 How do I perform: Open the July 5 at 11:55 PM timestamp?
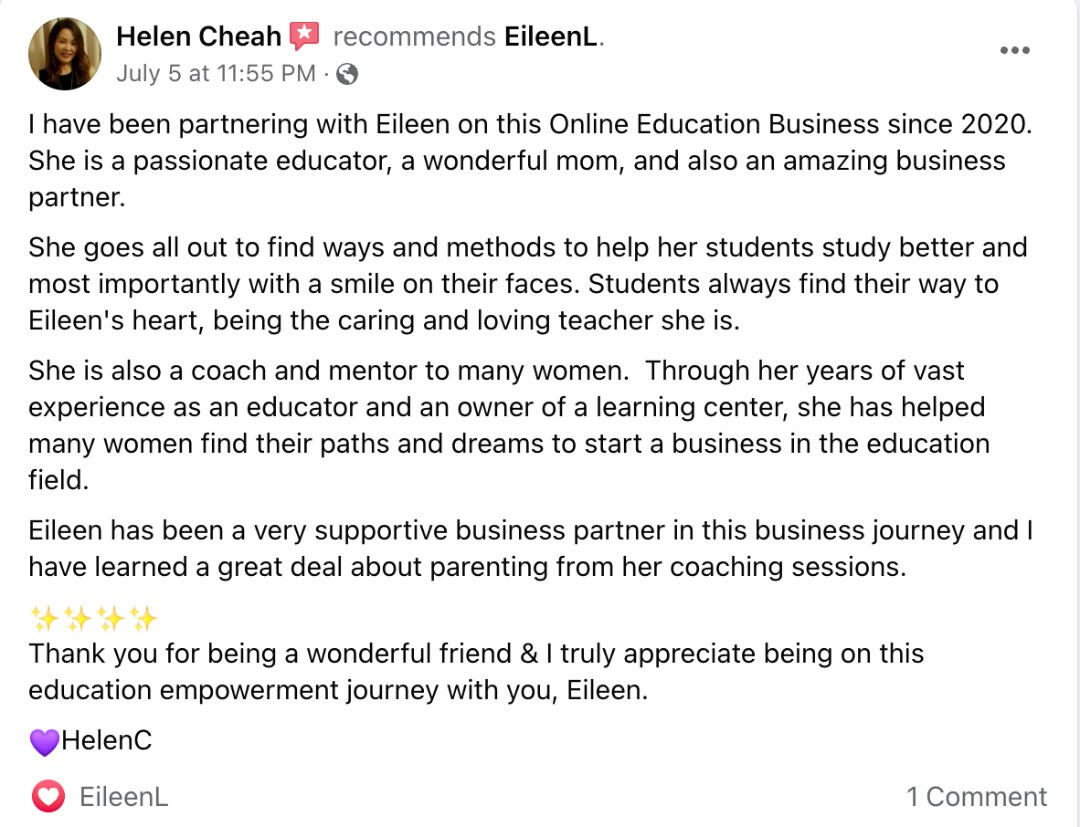click(x=216, y=73)
